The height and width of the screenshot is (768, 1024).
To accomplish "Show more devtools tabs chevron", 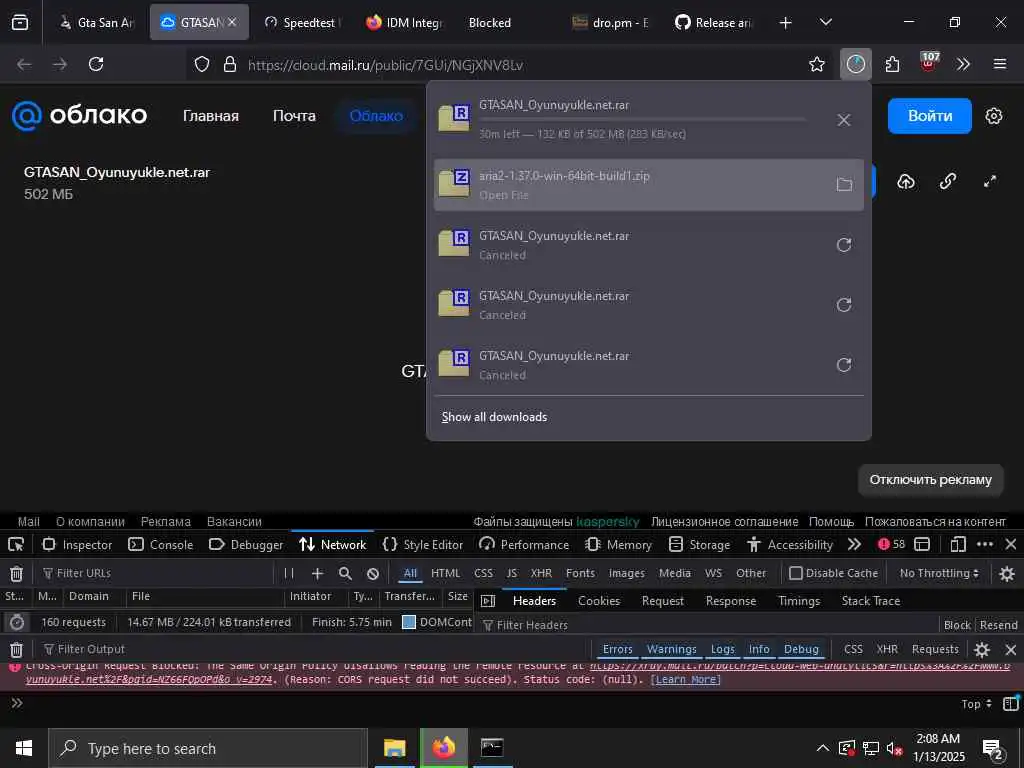I will click(x=854, y=544).
